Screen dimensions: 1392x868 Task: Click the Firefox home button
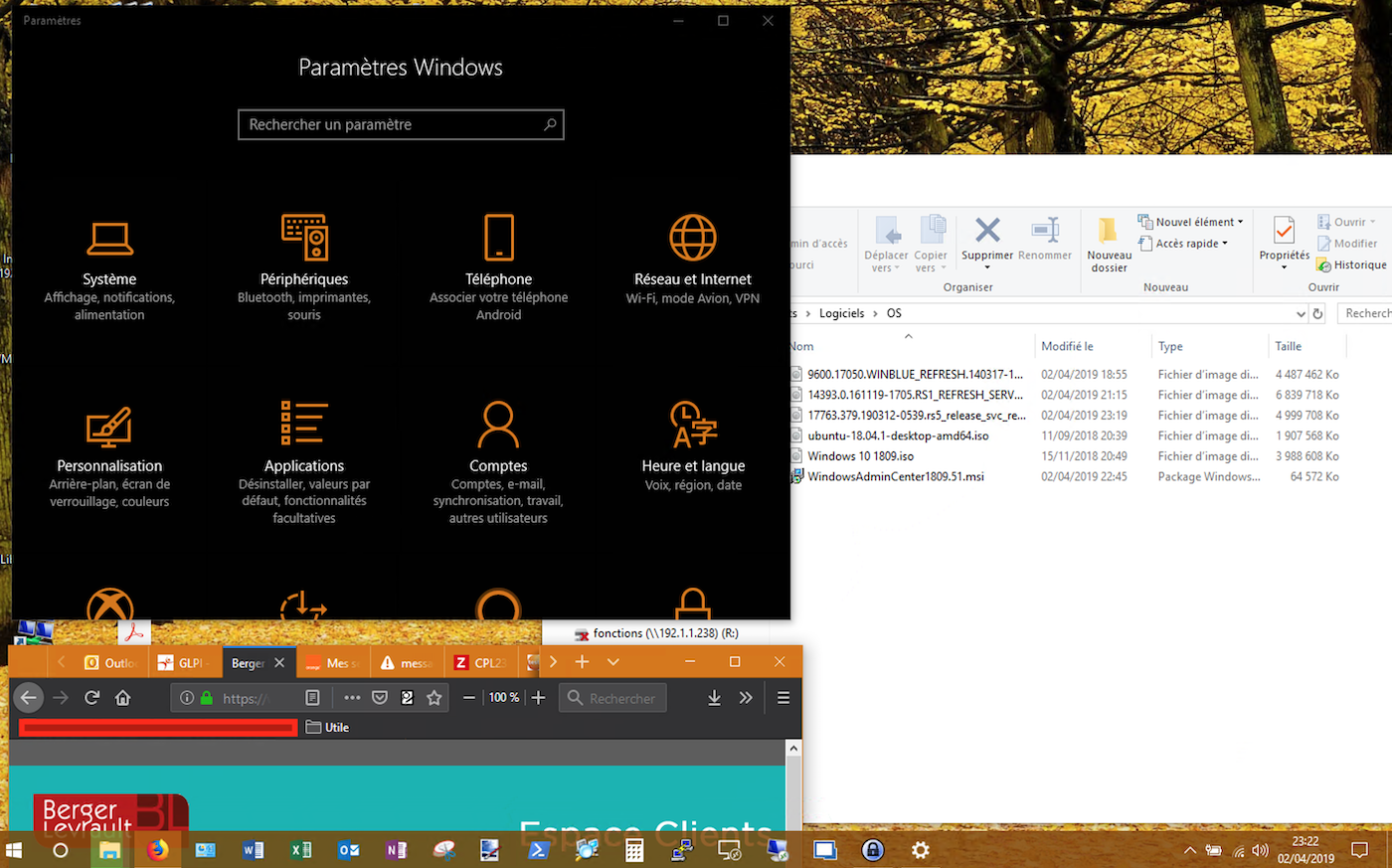pyautogui.click(x=123, y=698)
